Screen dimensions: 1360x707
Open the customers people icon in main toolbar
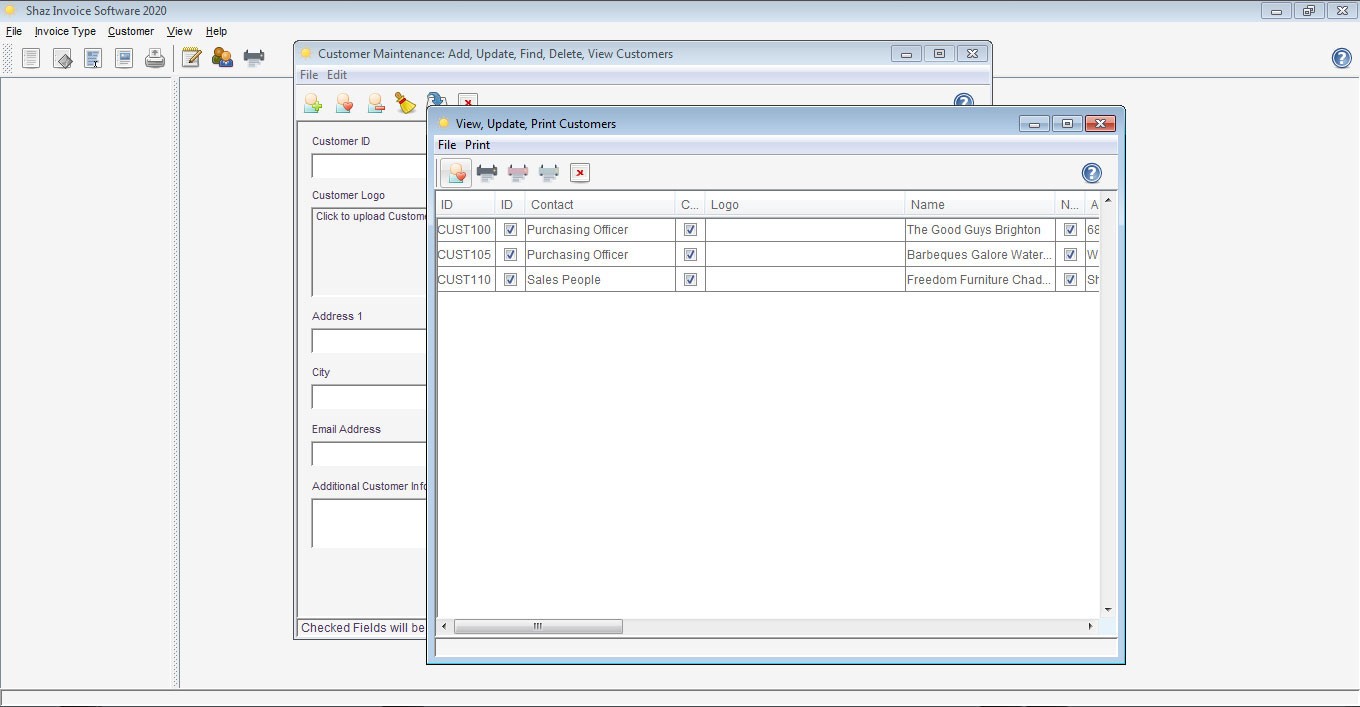(x=222, y=58)
